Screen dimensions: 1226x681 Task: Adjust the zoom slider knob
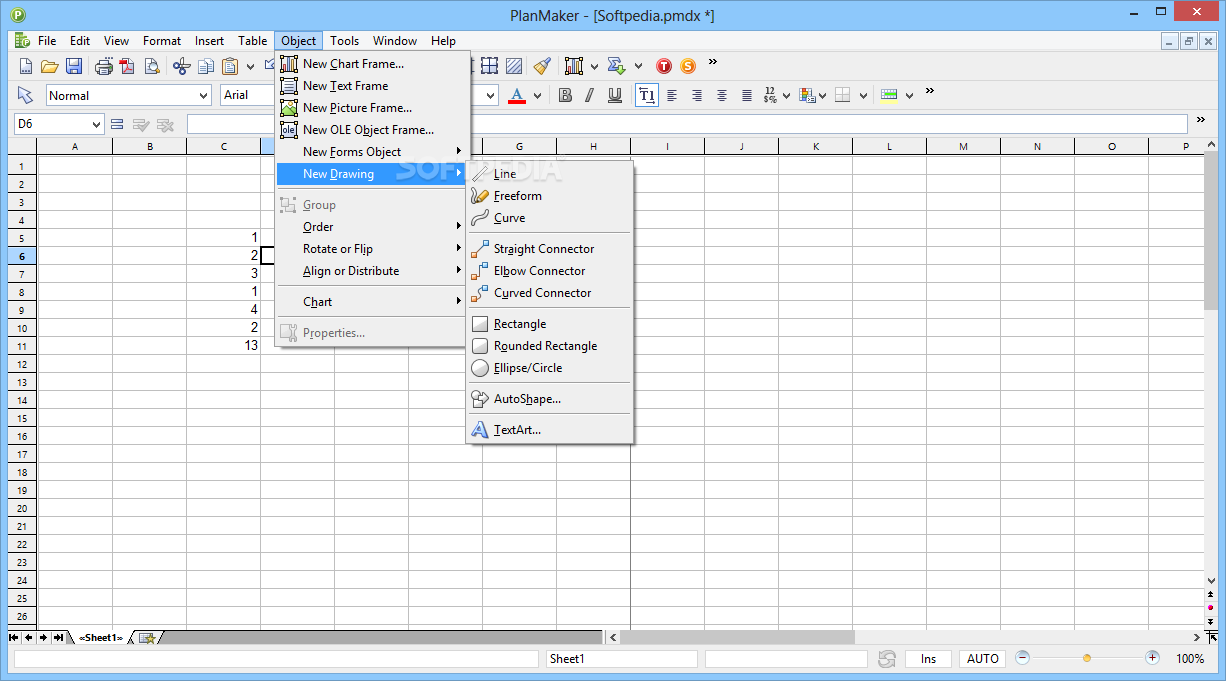click(1087, 658)
